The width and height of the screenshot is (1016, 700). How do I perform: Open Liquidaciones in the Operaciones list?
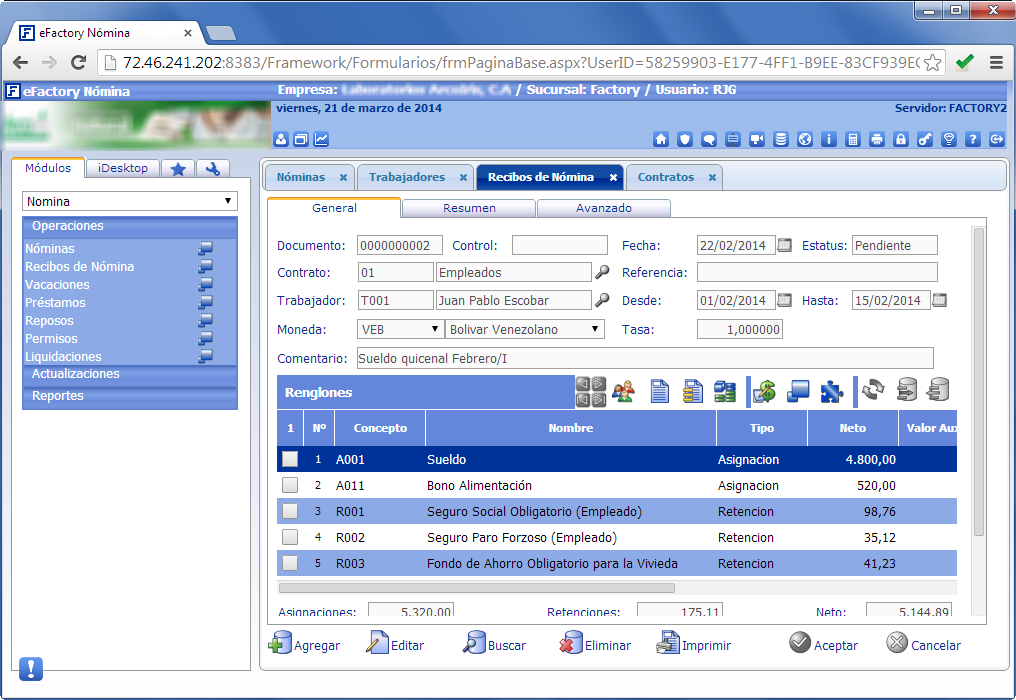(63, 356)
